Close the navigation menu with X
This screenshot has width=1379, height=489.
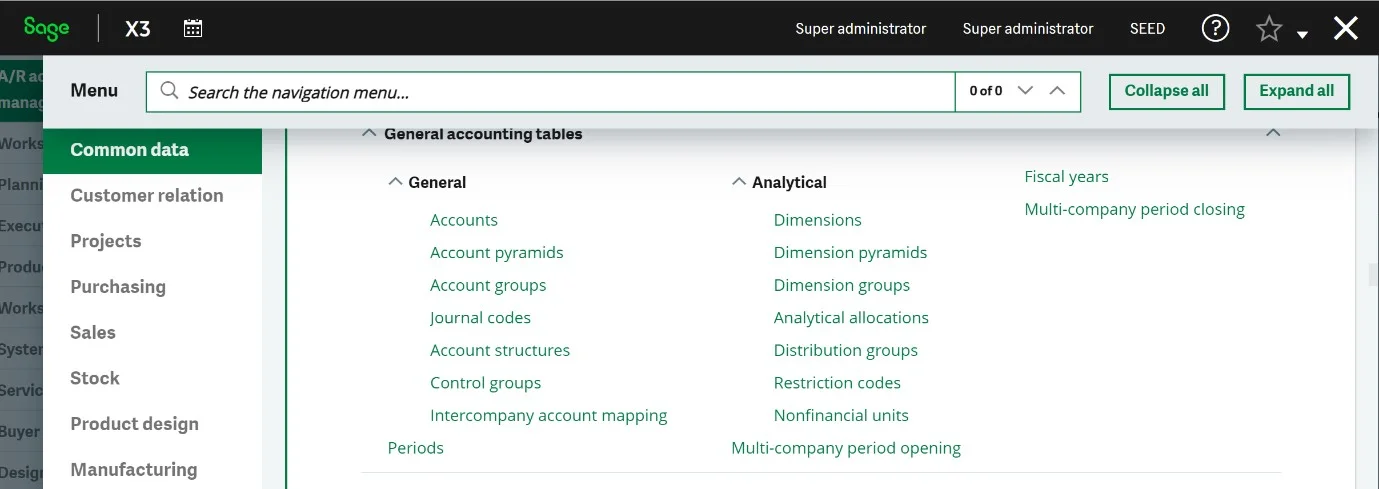tap(1346, 29)
